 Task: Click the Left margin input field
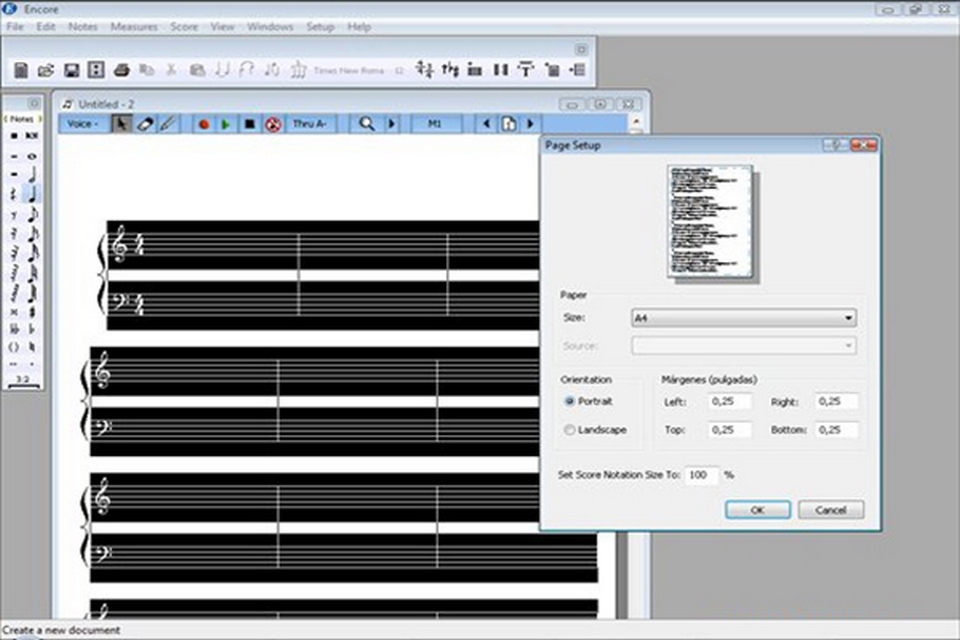[730, 401]
